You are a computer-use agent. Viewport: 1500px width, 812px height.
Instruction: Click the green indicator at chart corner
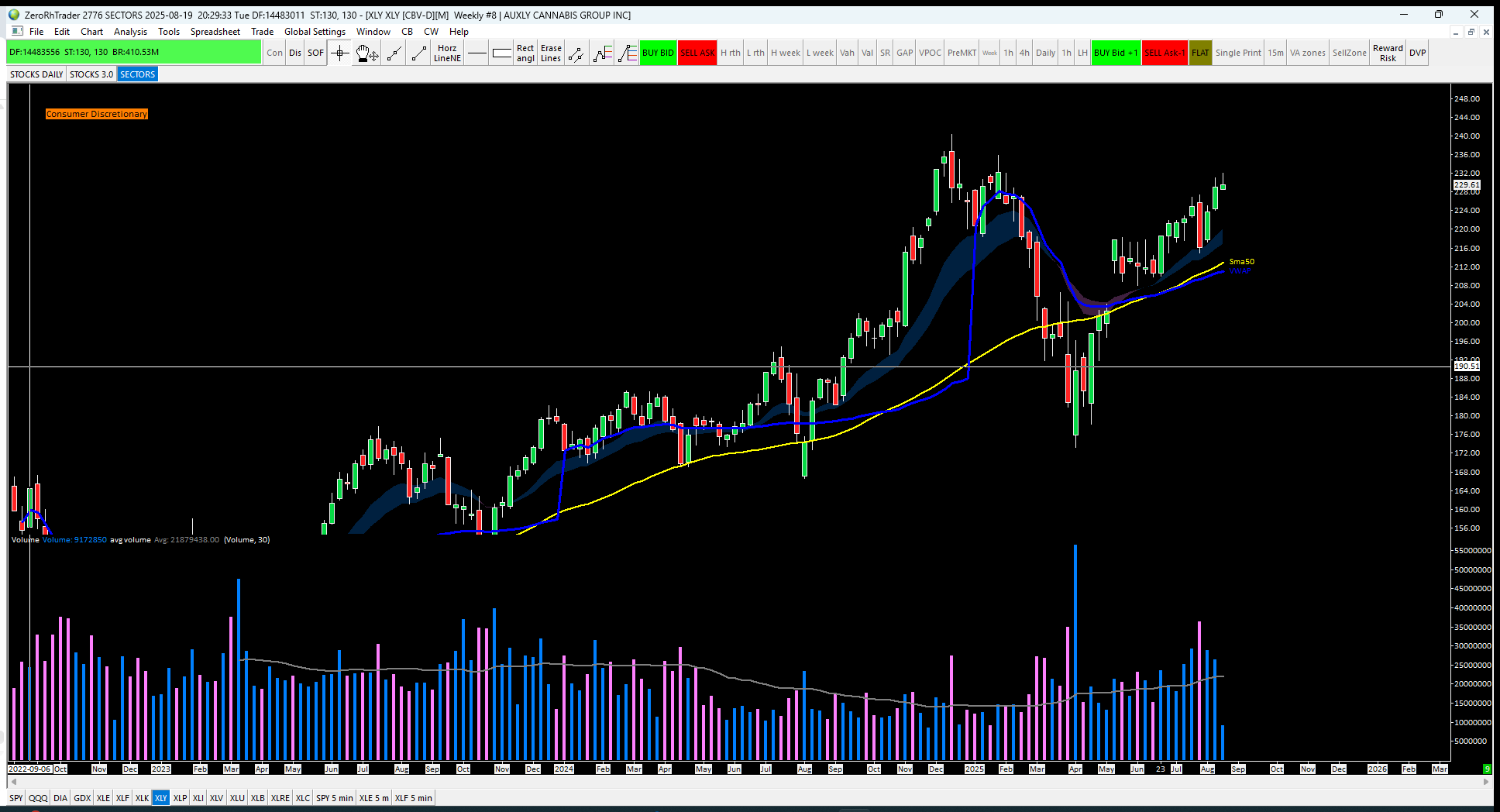1487,769
